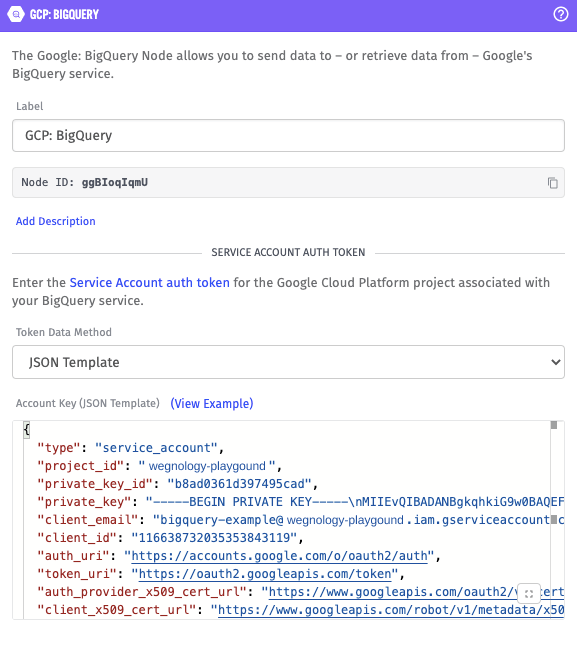This screenshot has height=652, width=577.
Task: Click the oauth2.googleapis.com token URL
Action: point(265,574)
